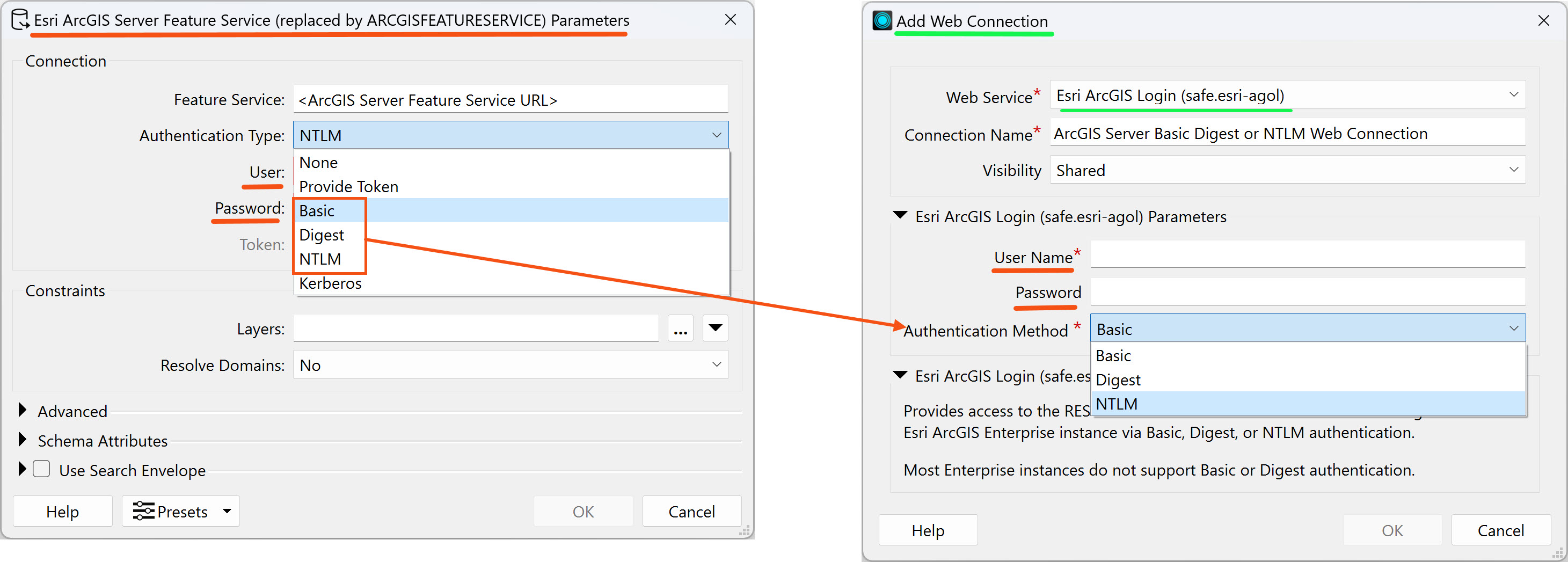Click the Feature Service URL field

click(510, 100)
